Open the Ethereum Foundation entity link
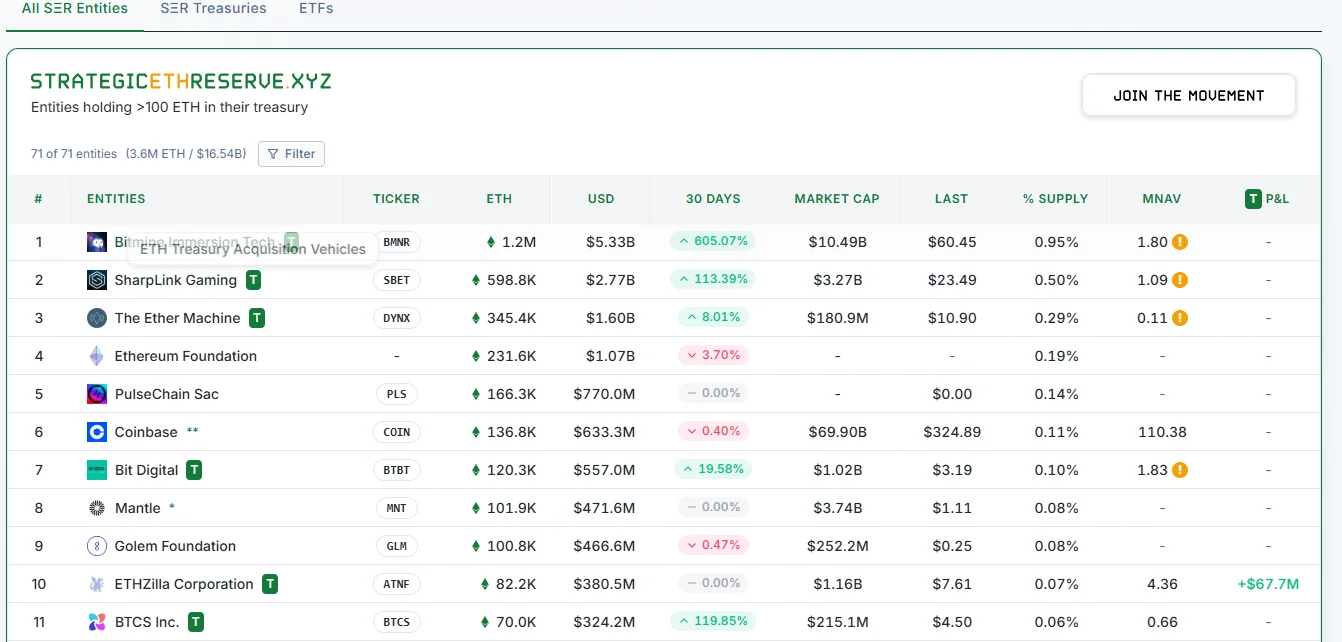The image size is (1342, 642). click(186, 356)
